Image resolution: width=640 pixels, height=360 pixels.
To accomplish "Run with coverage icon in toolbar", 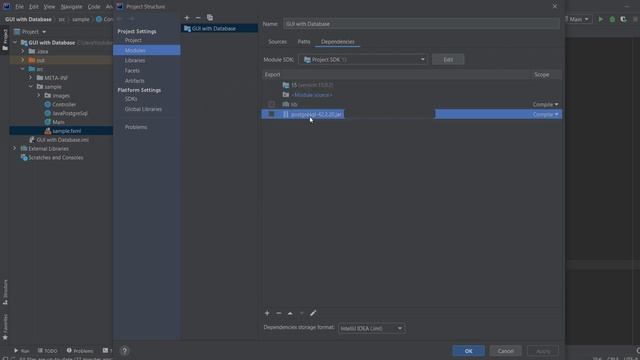I will [x=623, y=19].
